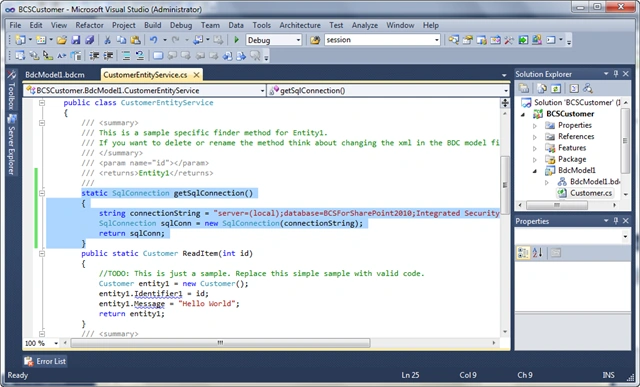The image size is (640, 387).
Task: Click the Comment out selected lines icon
Action: (126, 56)
